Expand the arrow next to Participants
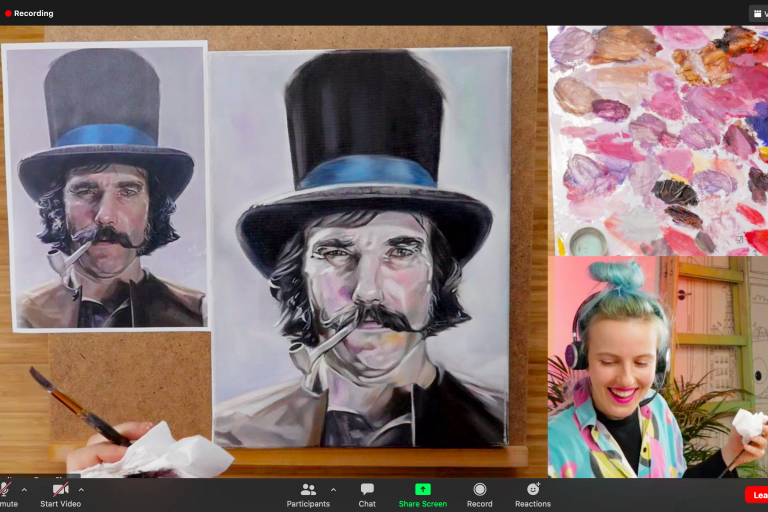This screenshot has height=512, width=768. coord(334,489)
